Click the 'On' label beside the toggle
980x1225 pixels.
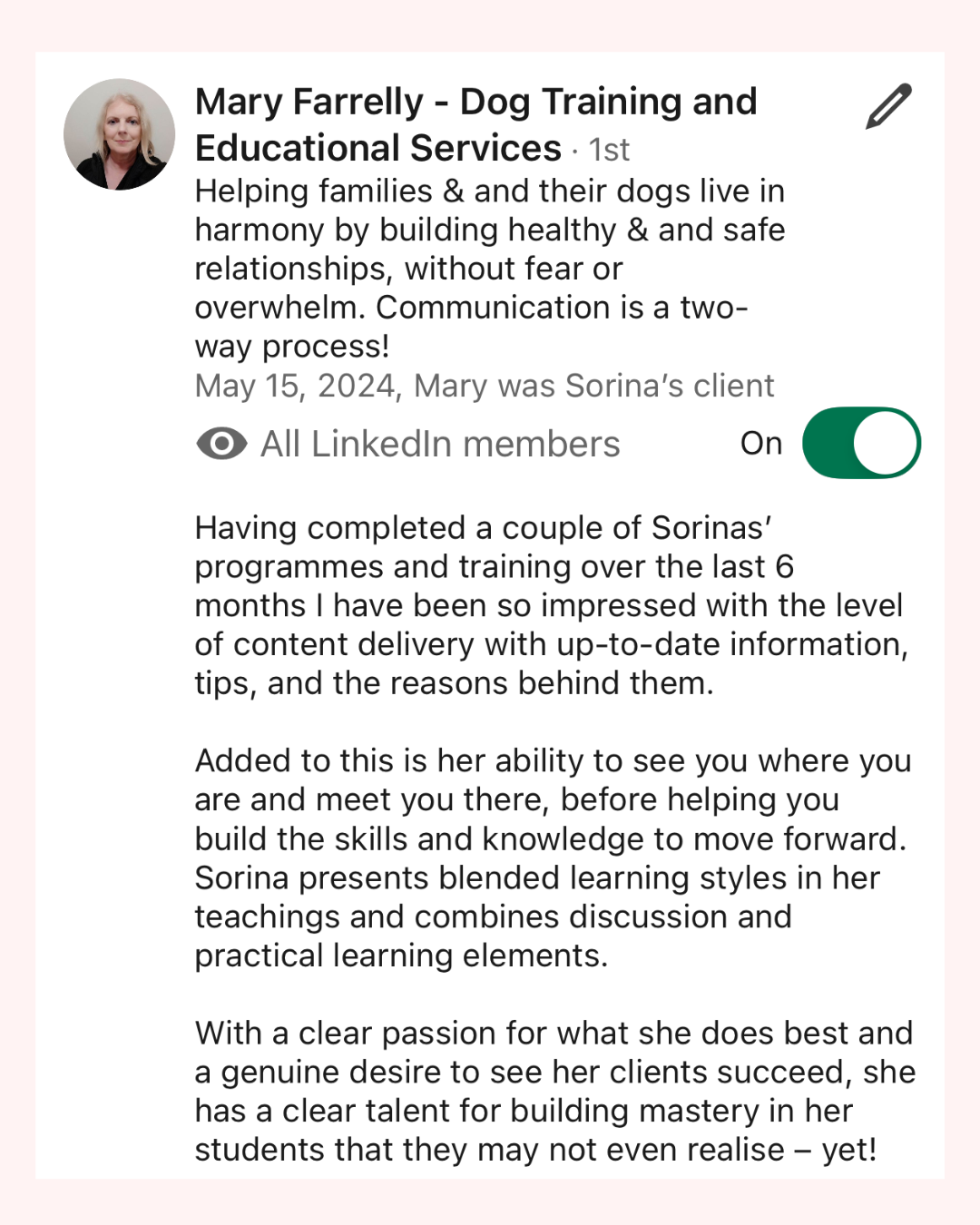click(x=760, y=443)
